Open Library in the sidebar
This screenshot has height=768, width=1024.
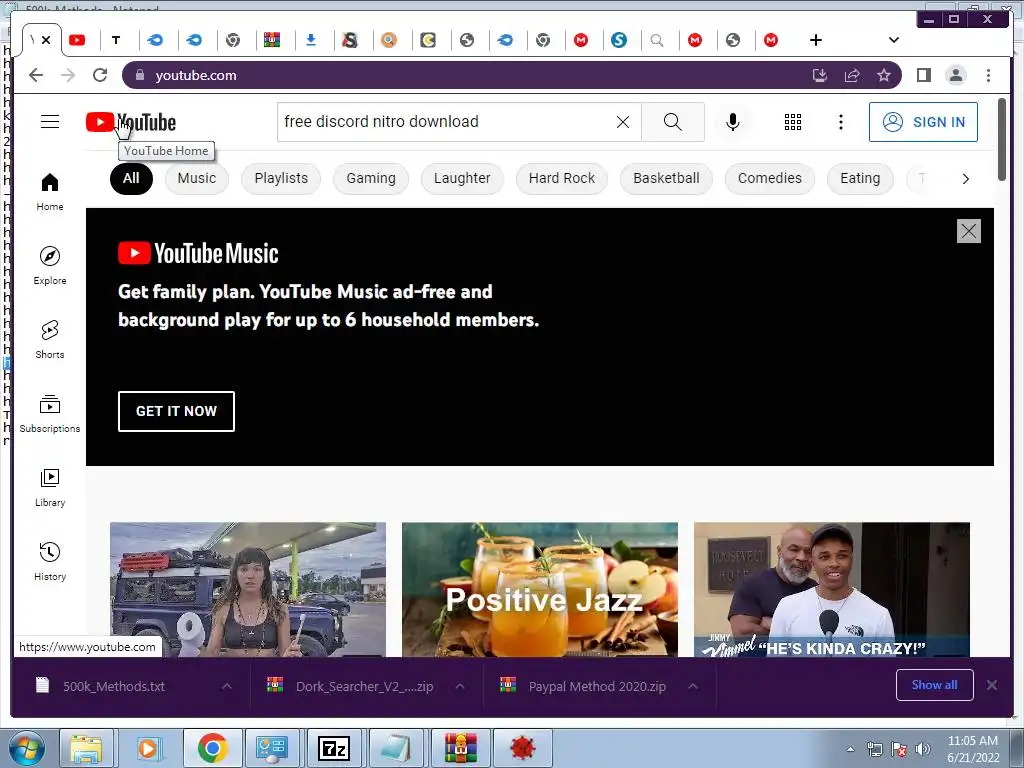coord(50,488)
